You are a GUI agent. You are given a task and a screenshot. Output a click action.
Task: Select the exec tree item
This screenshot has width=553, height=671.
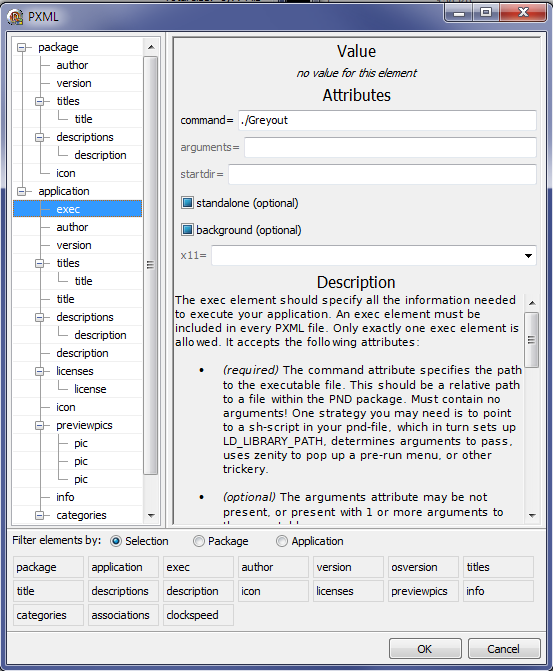pos(77,209)
